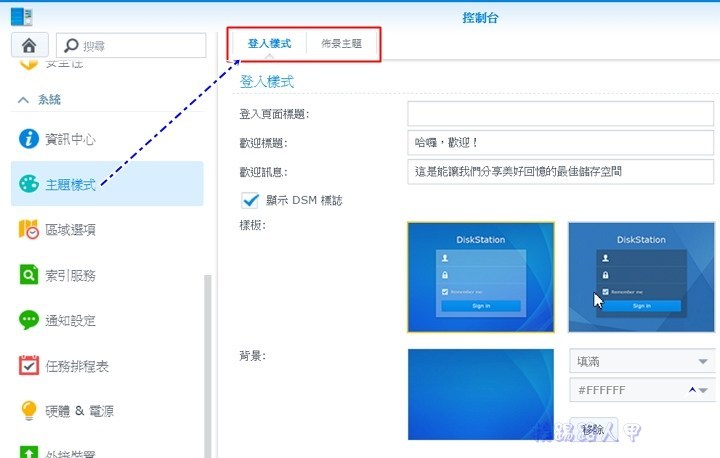
Task: Click the sidebar vertical scrollbar
Action: [x=208, y=365]
